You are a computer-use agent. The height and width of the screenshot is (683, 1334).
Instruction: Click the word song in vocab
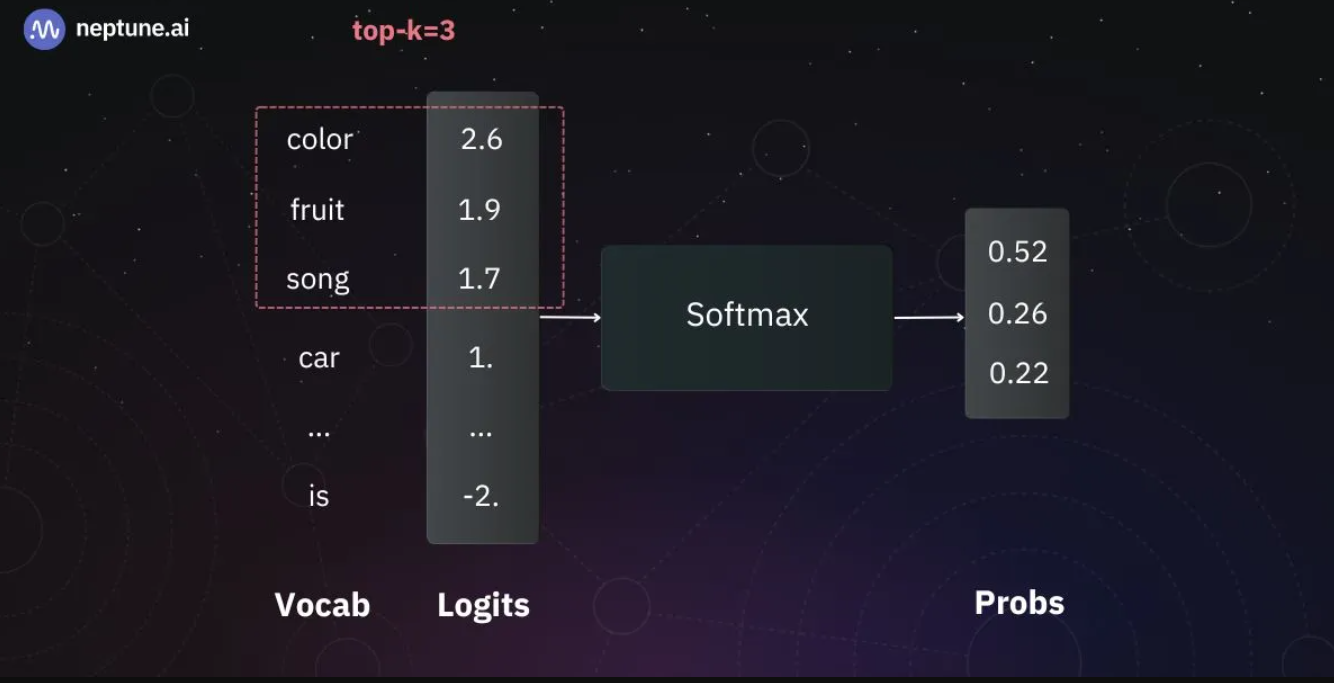tap(318, 279)
